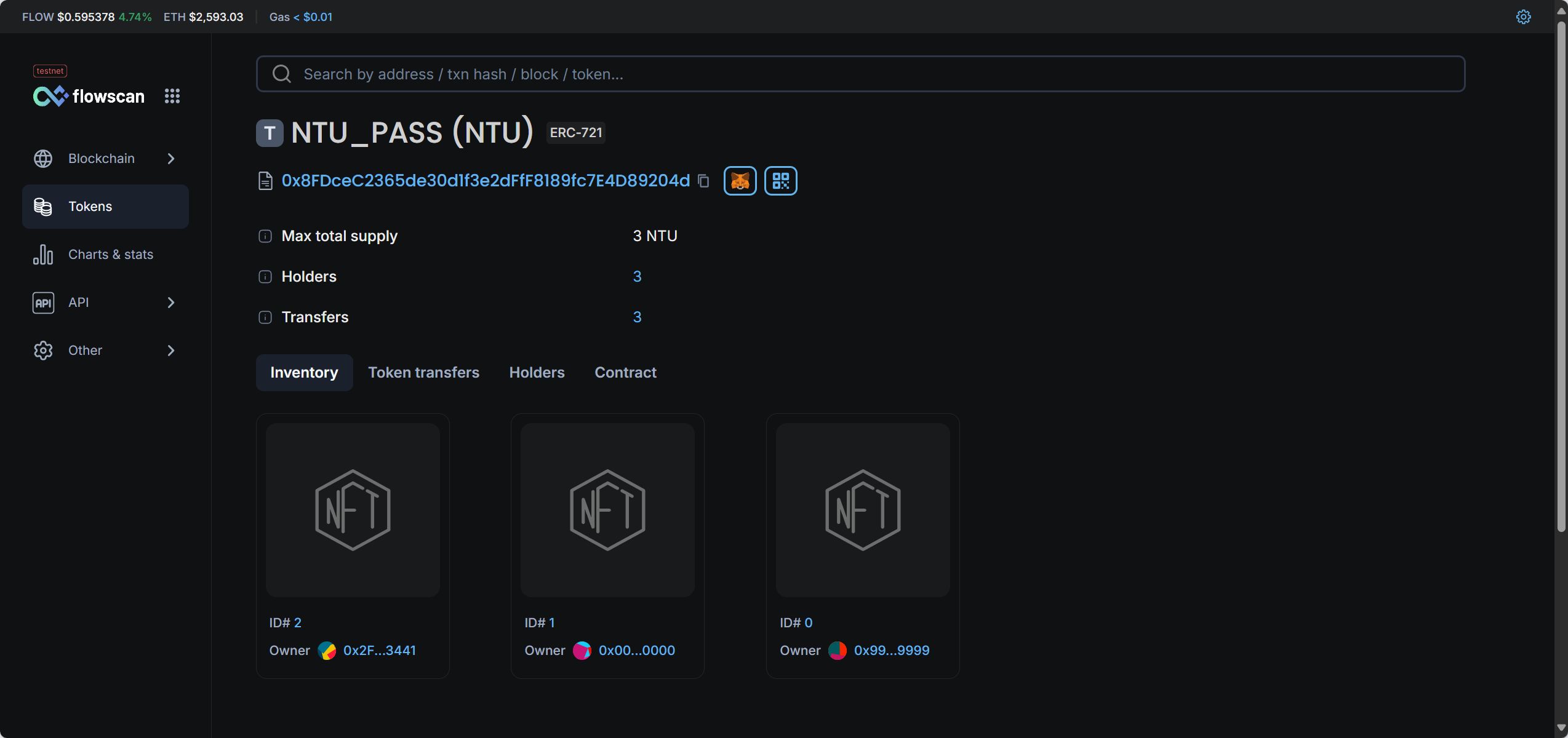Click the flowscan logo
Image resolution: width=1568 pixels, height=738 pixels.
pyautogui.click(x=89, y=96)
